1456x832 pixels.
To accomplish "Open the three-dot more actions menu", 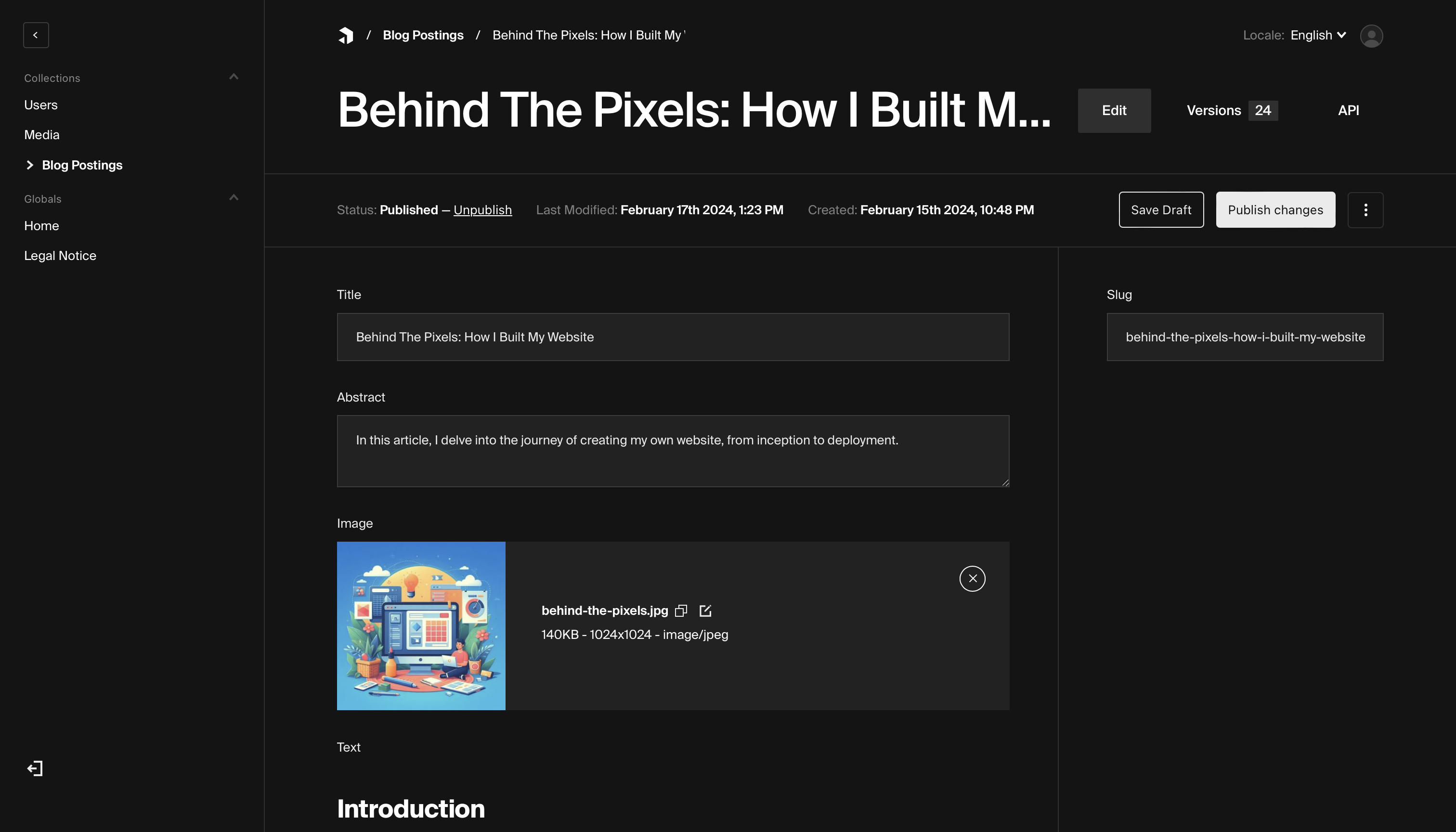I will click(x=1365, y=210).
